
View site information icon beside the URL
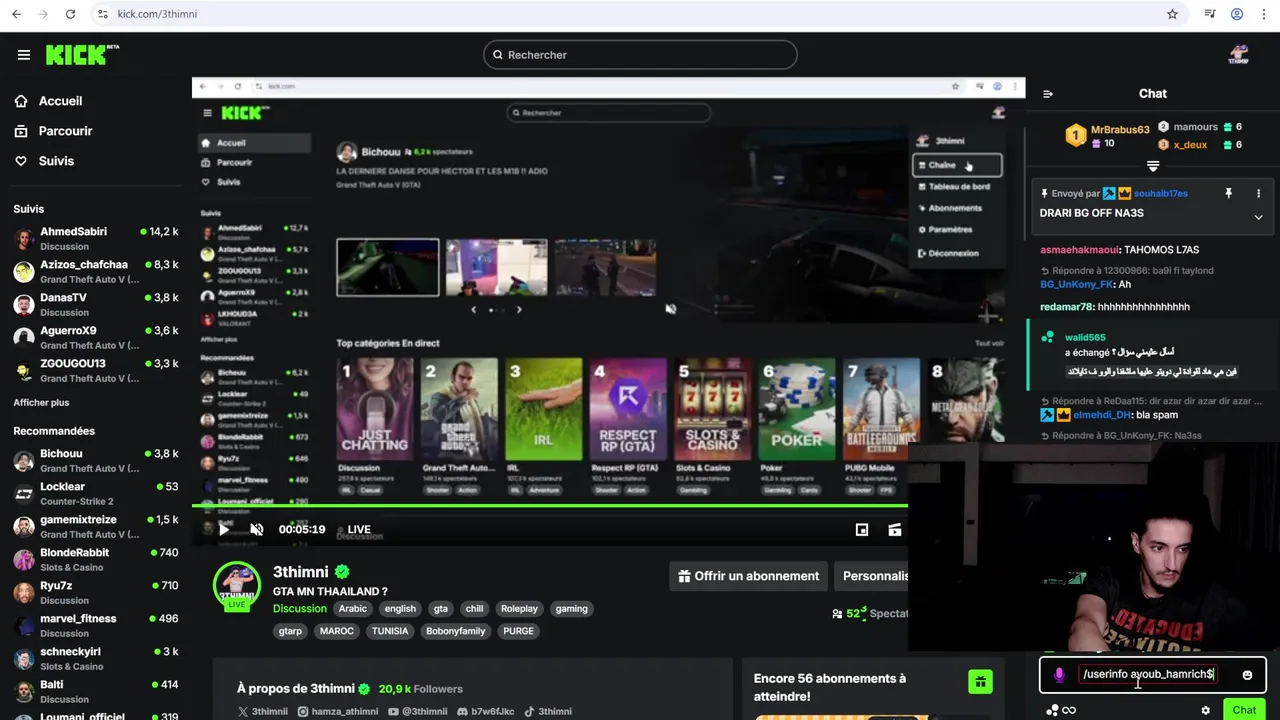[102, 14]
